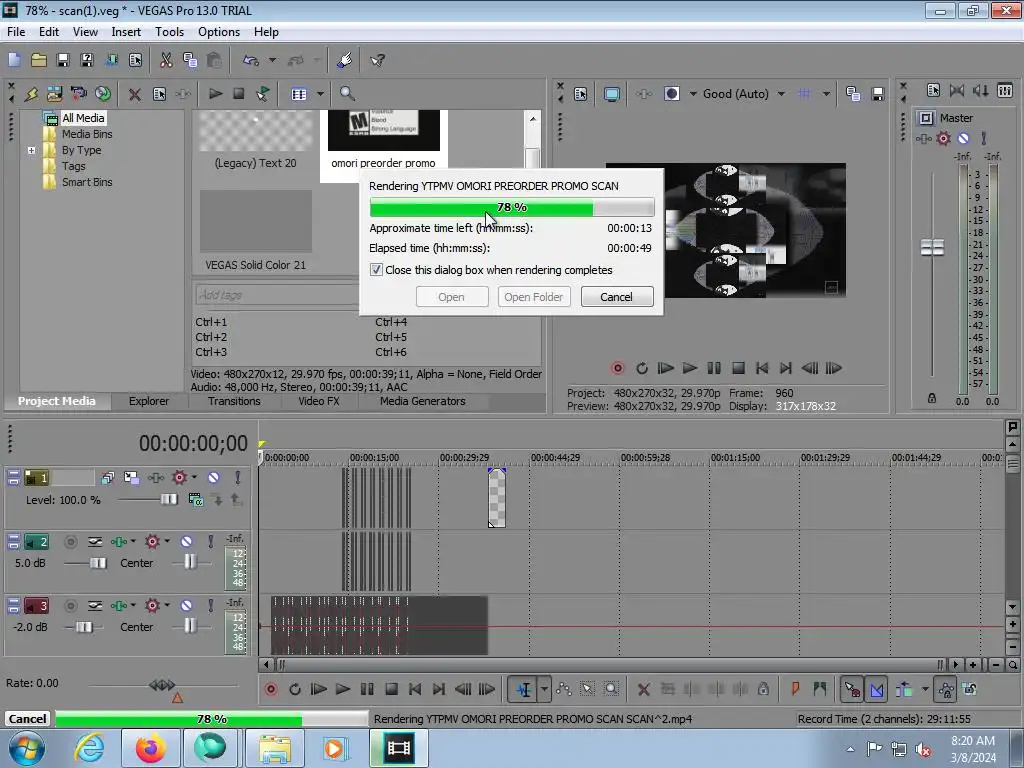Click the status bar Cancel button
This screenshot has height=768, width=1024.
click(x=27, y=719)
